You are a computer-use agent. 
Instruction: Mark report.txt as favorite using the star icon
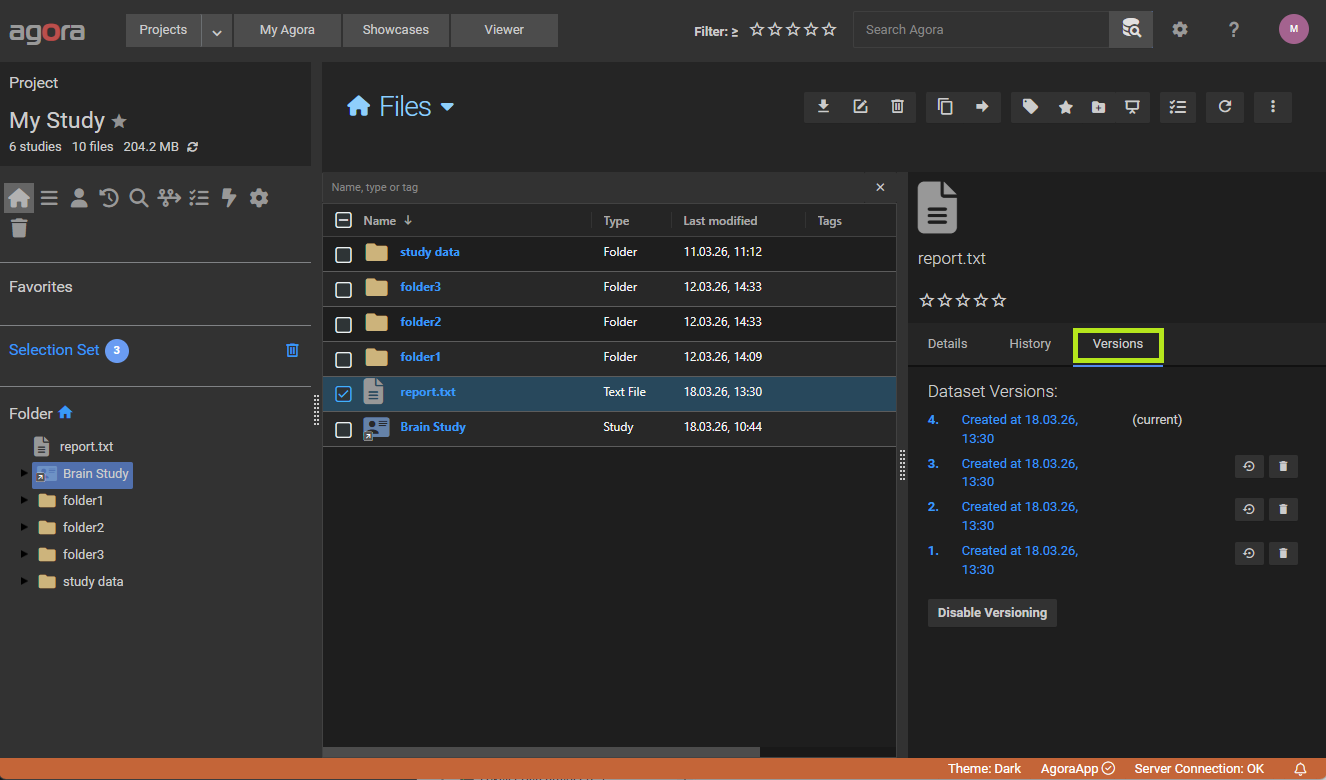pyautogui.click(x=1065, y=107)
